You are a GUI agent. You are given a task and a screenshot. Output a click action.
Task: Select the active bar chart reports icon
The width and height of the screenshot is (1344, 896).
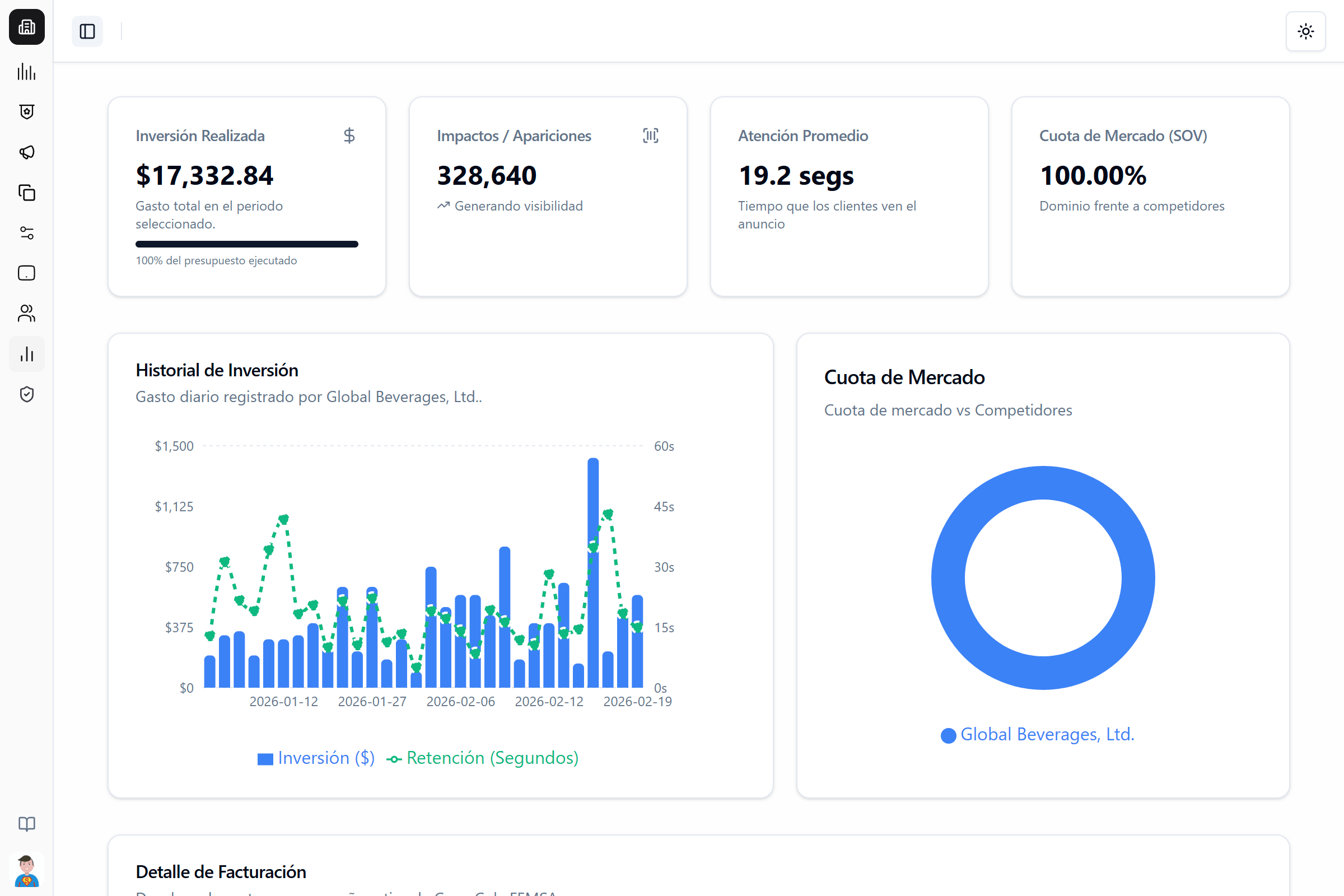27,354
